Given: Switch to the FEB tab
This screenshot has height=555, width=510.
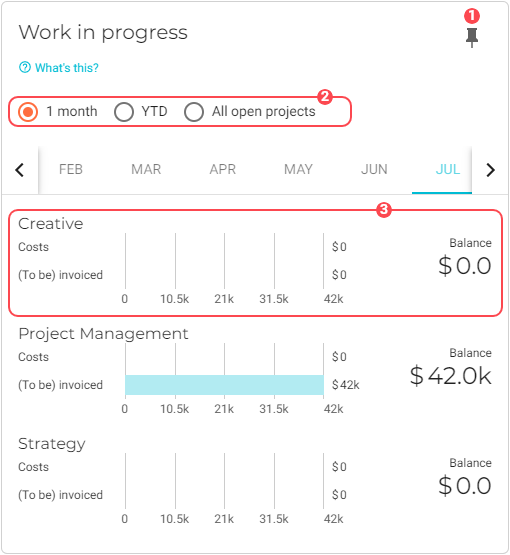Looking at the screenshot, I should point(71,170).
